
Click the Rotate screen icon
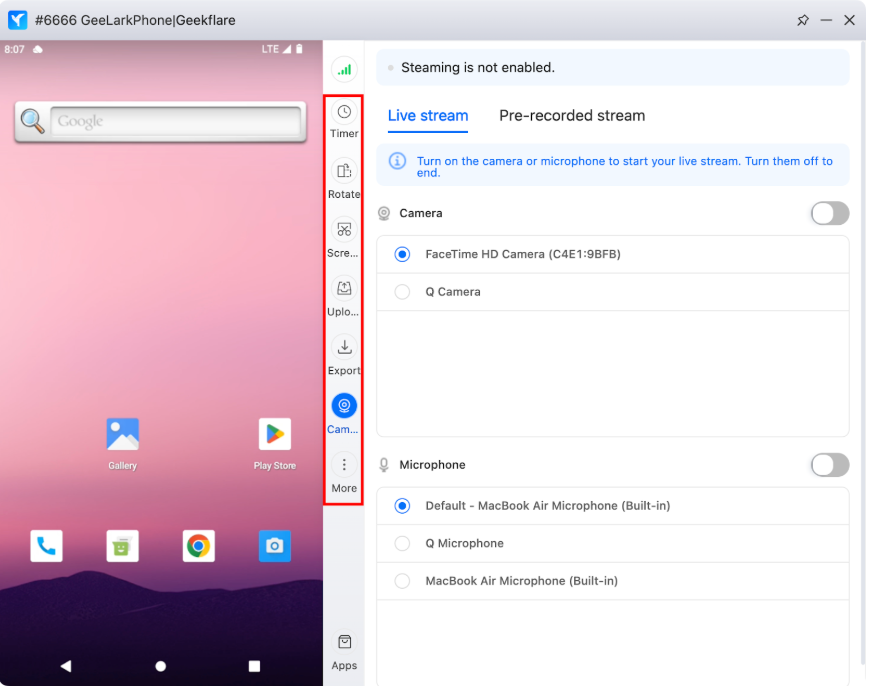[344, 171]
